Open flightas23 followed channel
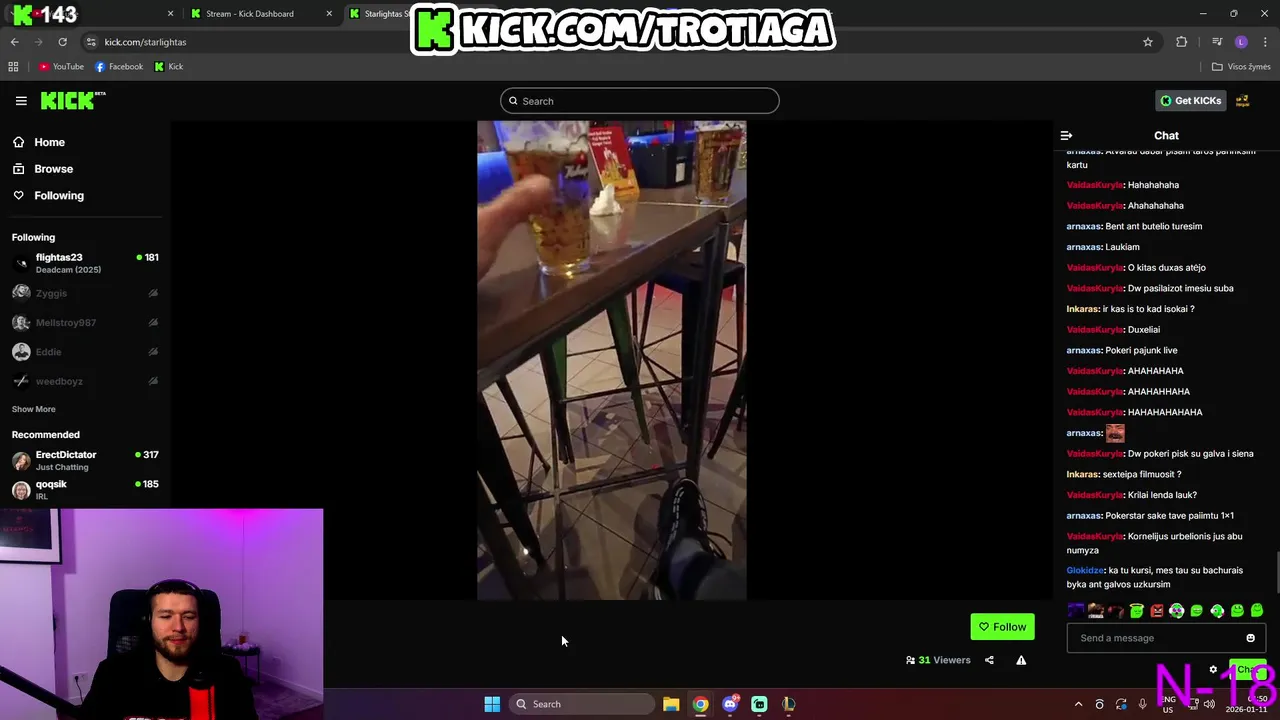The image size is (1280, 720). [x=86, y=263]
